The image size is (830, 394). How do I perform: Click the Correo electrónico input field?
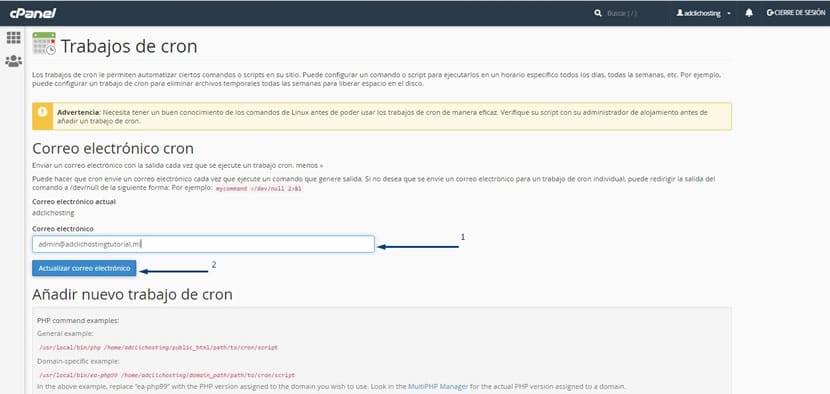click(203, 244)
